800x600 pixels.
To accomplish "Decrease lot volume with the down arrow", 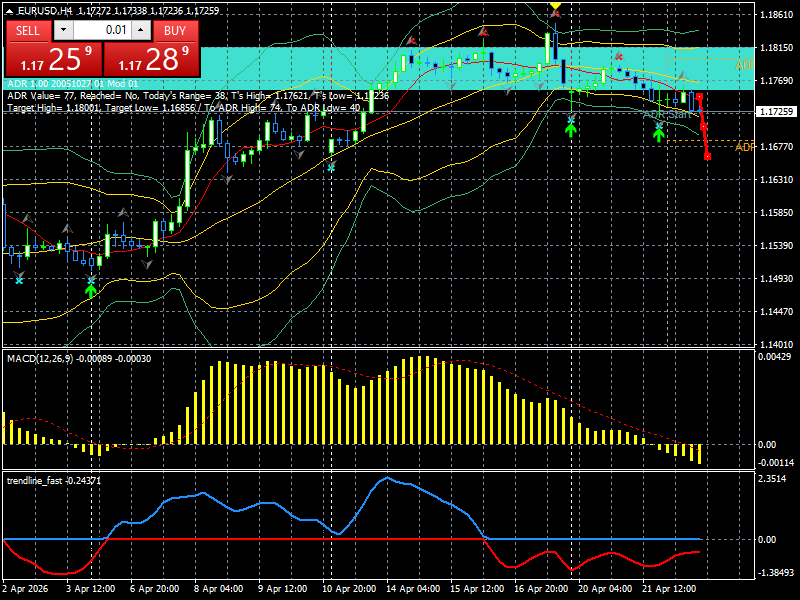I will pos(63,30).
